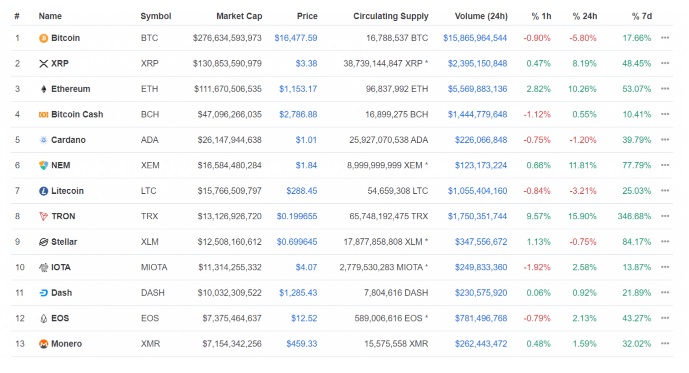Viewport: 689px width, 373px height.
Task: Click the Monero orange icon
Action: (x=43, y=344)
